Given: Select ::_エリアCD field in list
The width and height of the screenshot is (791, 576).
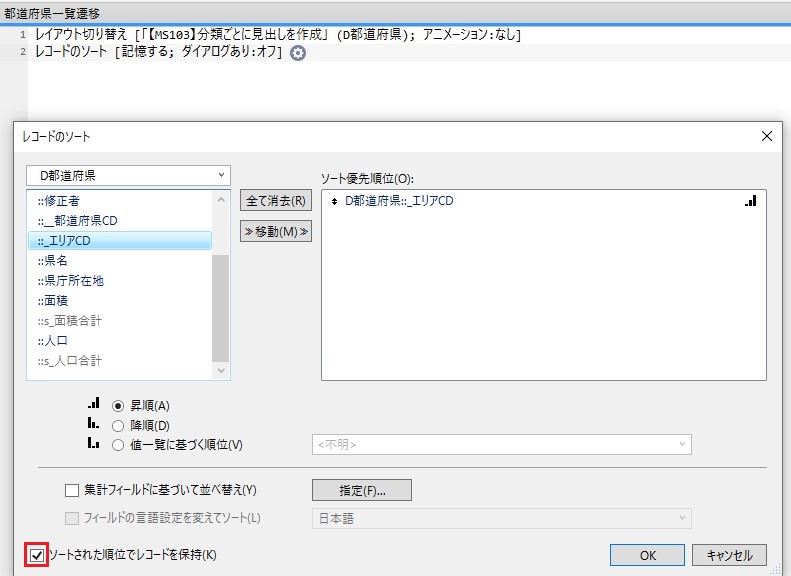Looking at the screenshot, I should (120, 241).
